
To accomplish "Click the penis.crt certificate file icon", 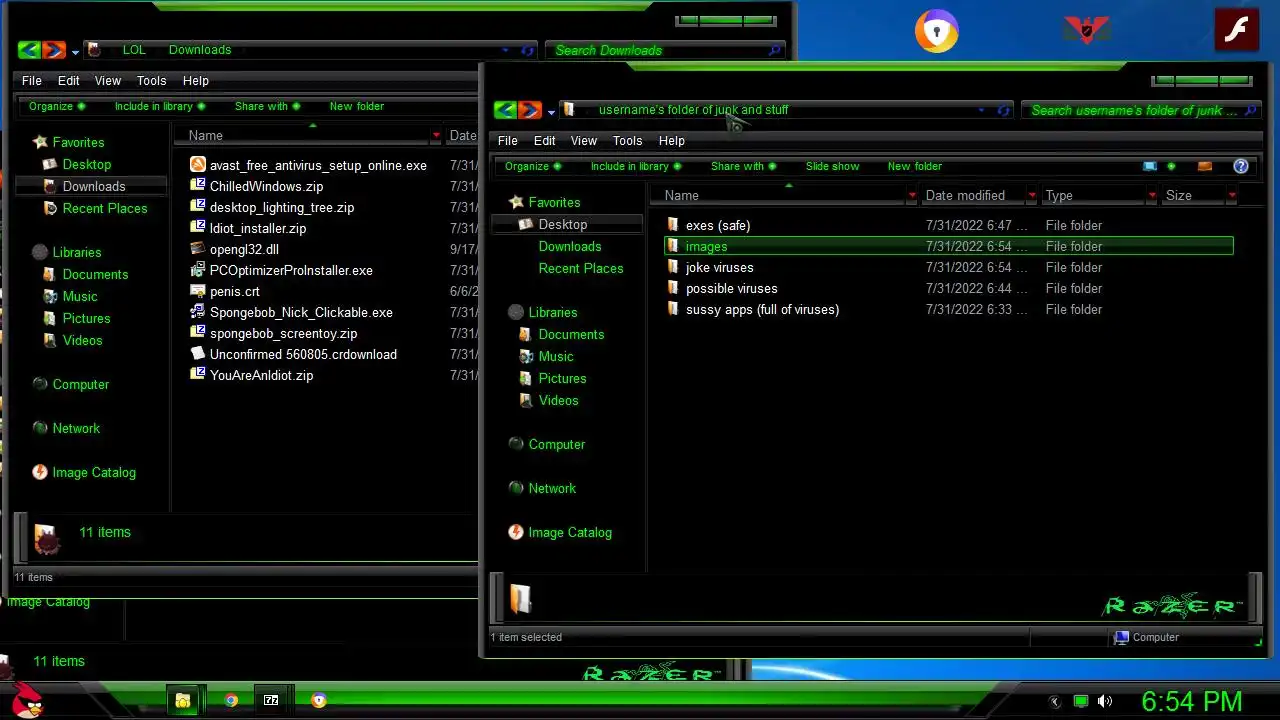I will [x=198, y=291].
